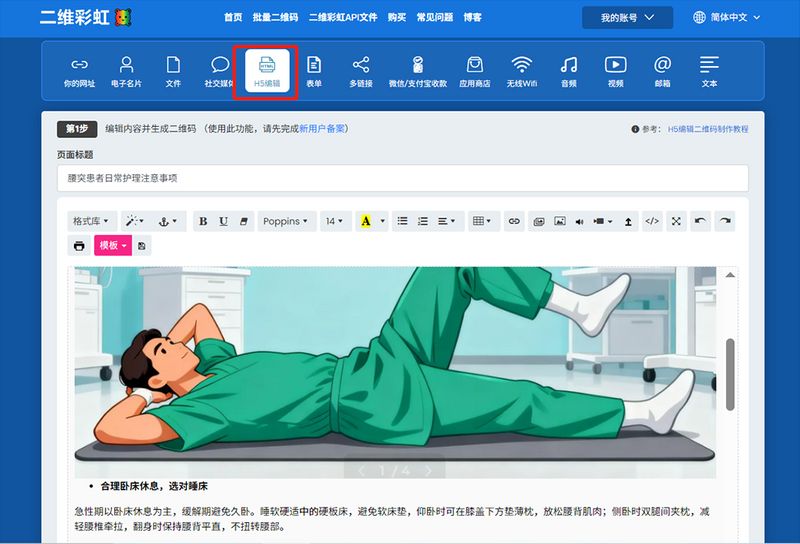Open the 常见问题 FAQ menu item

pyautogui.click(x=434, y=18)
